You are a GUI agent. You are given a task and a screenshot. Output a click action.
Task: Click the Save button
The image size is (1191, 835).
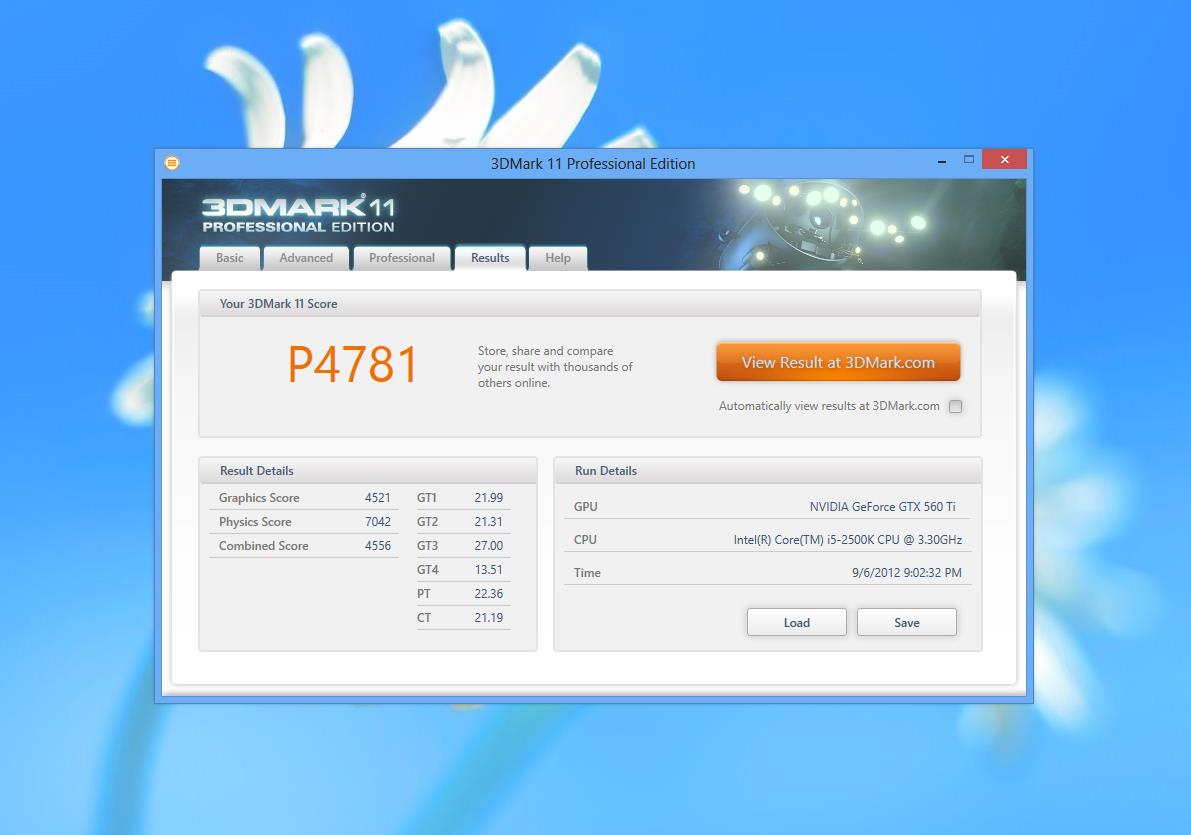906,622
